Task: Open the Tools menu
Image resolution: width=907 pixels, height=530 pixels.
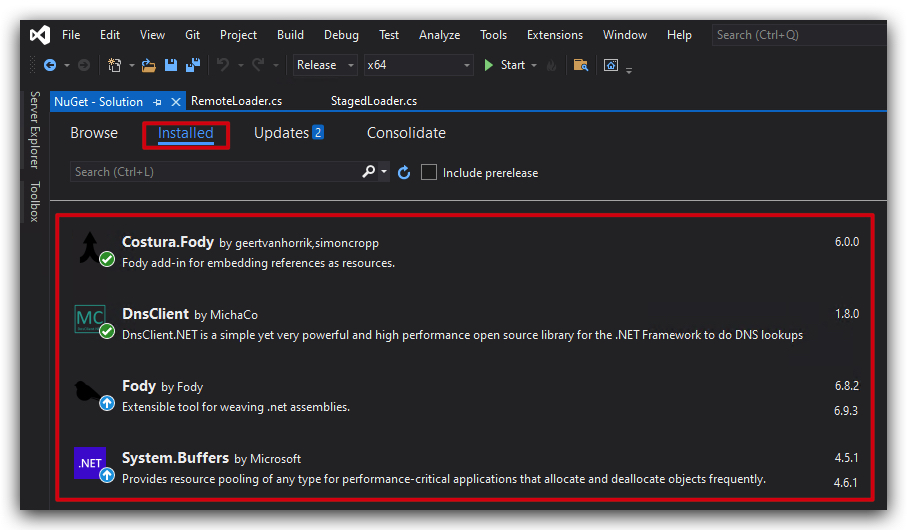Action: 493,35
